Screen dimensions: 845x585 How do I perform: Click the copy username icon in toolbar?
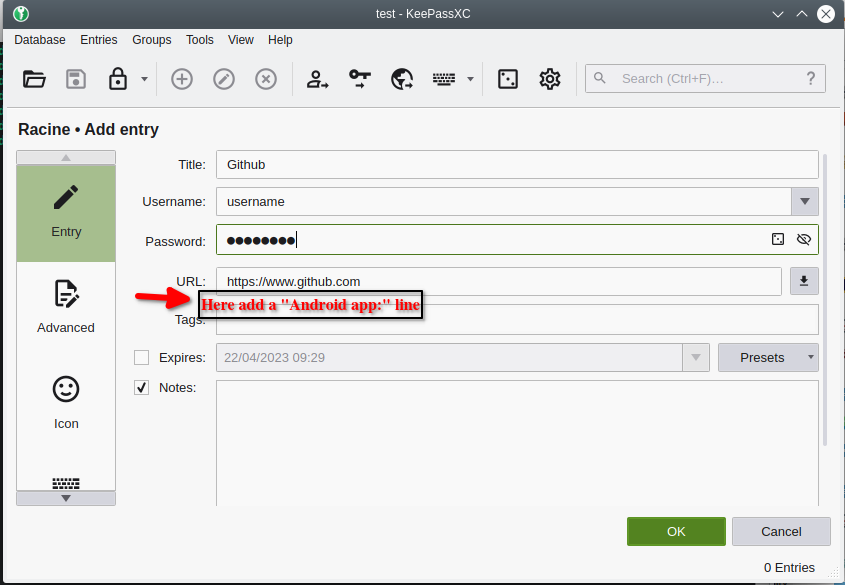point(317,78)
